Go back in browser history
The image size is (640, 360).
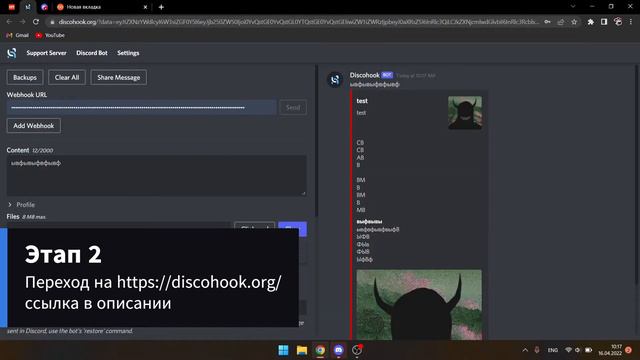(9, 22)
